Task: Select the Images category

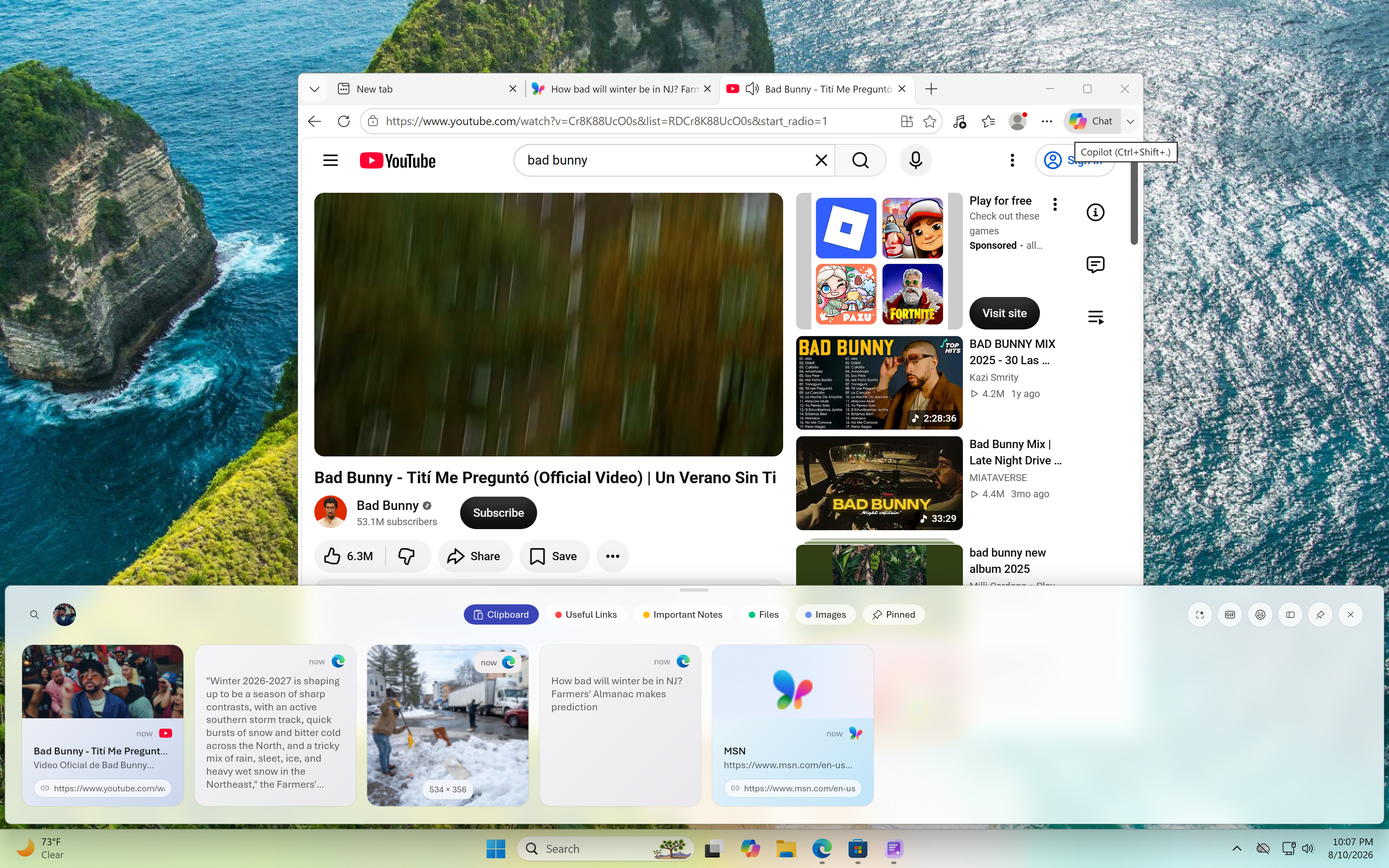Action: [x=825, y=615]
